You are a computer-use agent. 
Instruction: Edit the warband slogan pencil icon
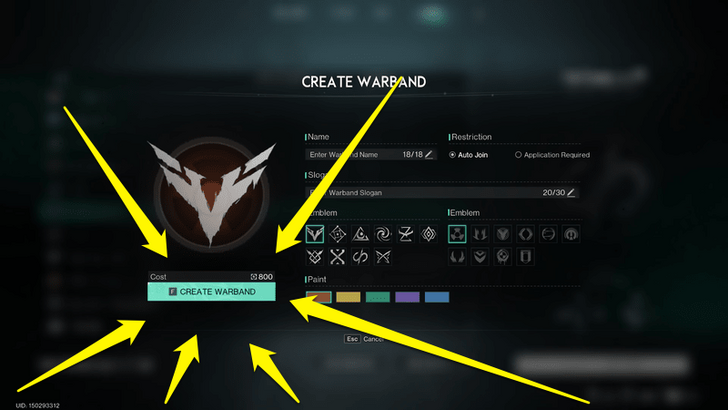click(x=571, y=193)
